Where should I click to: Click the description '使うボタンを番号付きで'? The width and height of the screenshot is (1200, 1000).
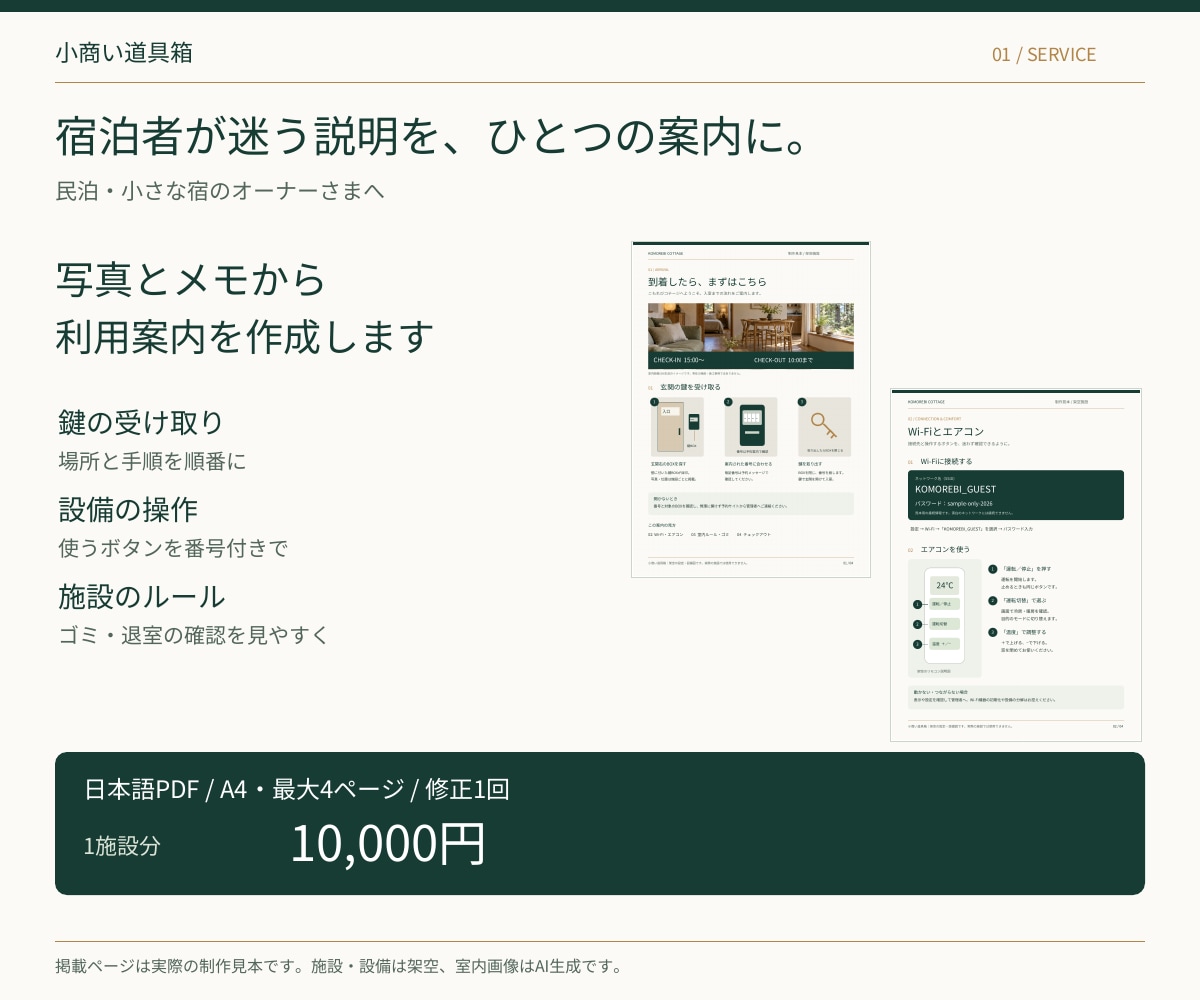click(173, 548)
